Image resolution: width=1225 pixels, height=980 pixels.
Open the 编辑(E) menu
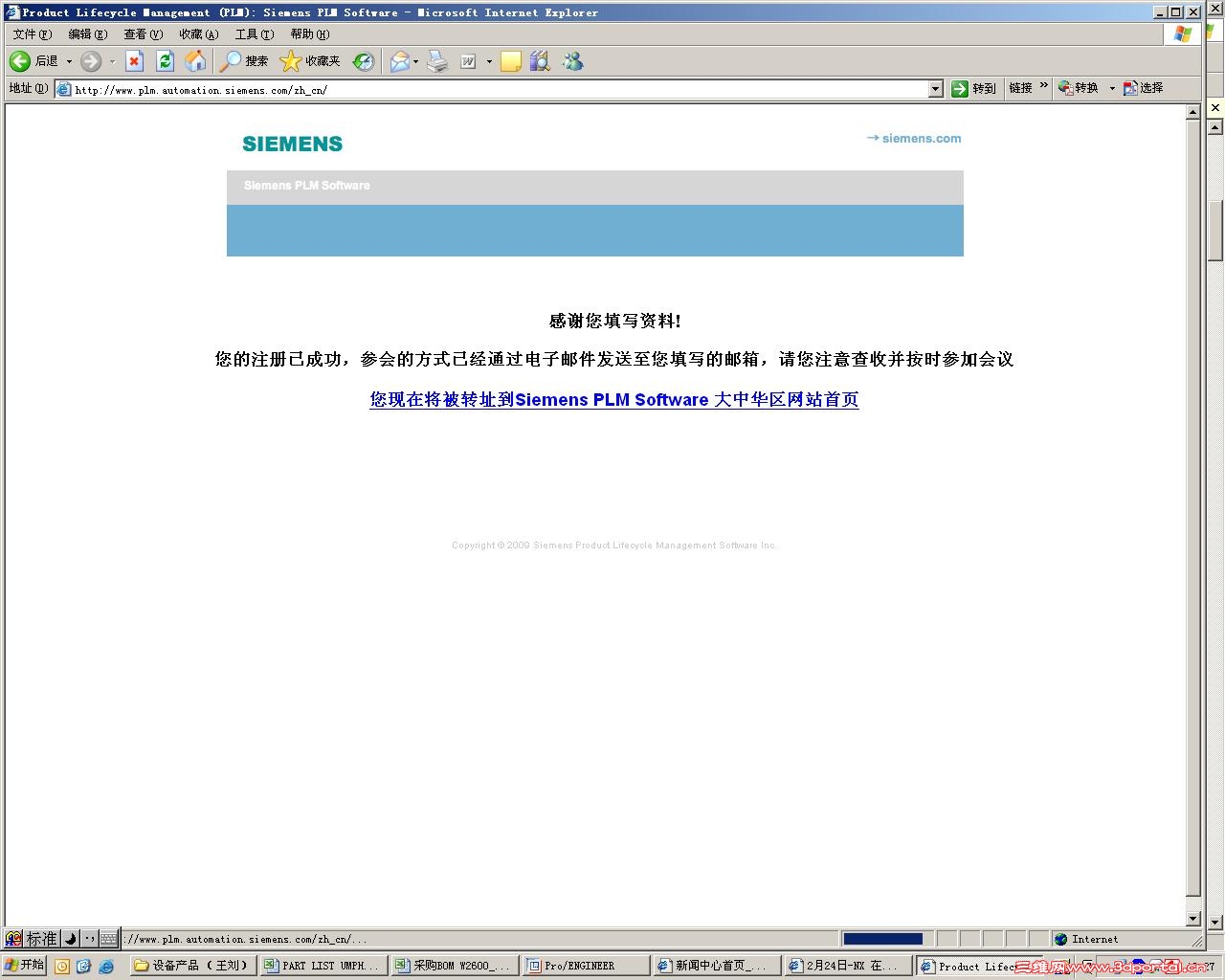(88, 34)
